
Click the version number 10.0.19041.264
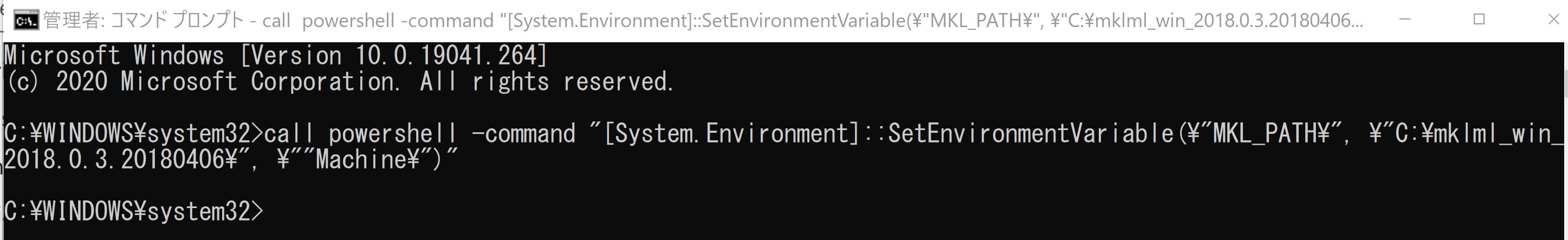click(x=451, y=56)
